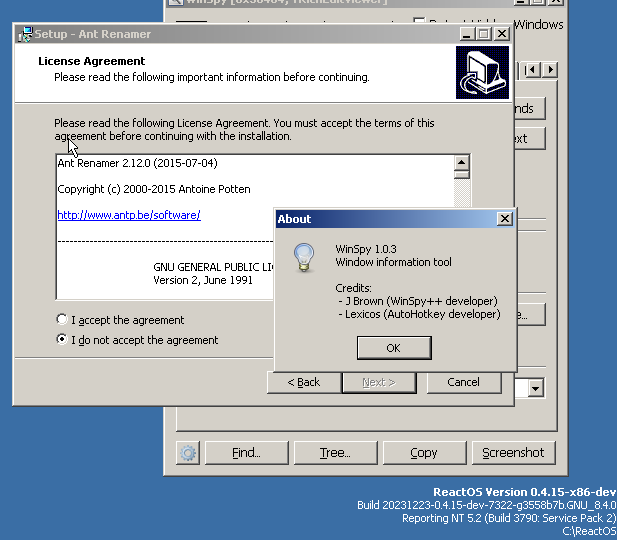The width and height of the screenshot is (617, 540).
Task: Click the "License Agreement" heading
Action: tap(92, 61)
